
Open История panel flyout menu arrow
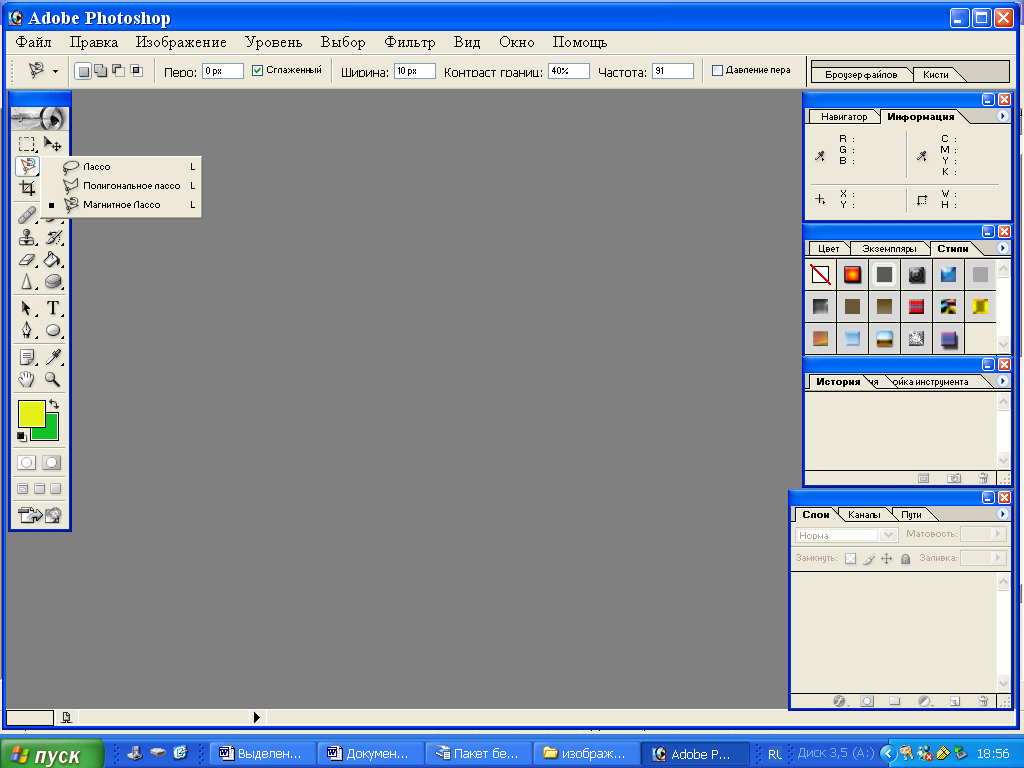[x=1002, y=381]
